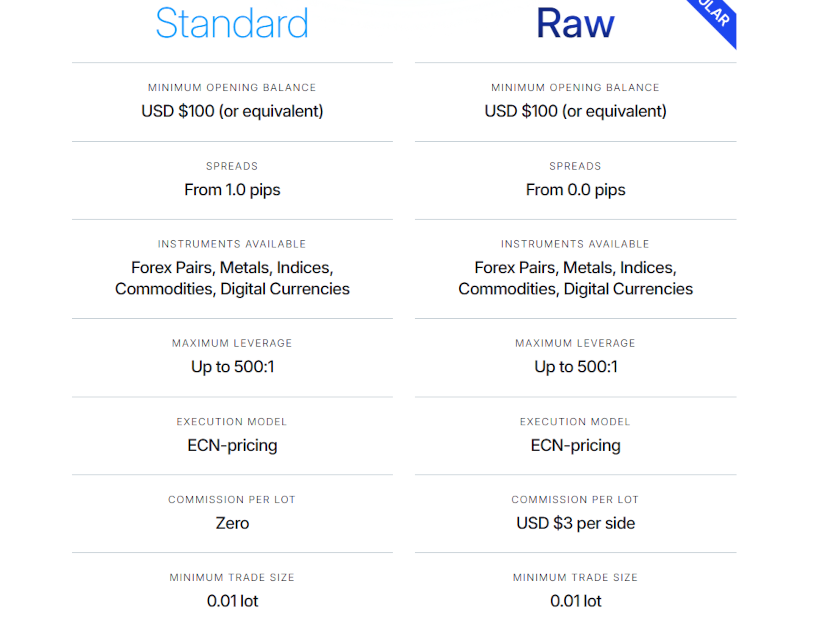Screen dimensions: 821x628
Task: Click Raw ECN-pricing execution model
Action: pyautogui.click(x=575, y=445)
